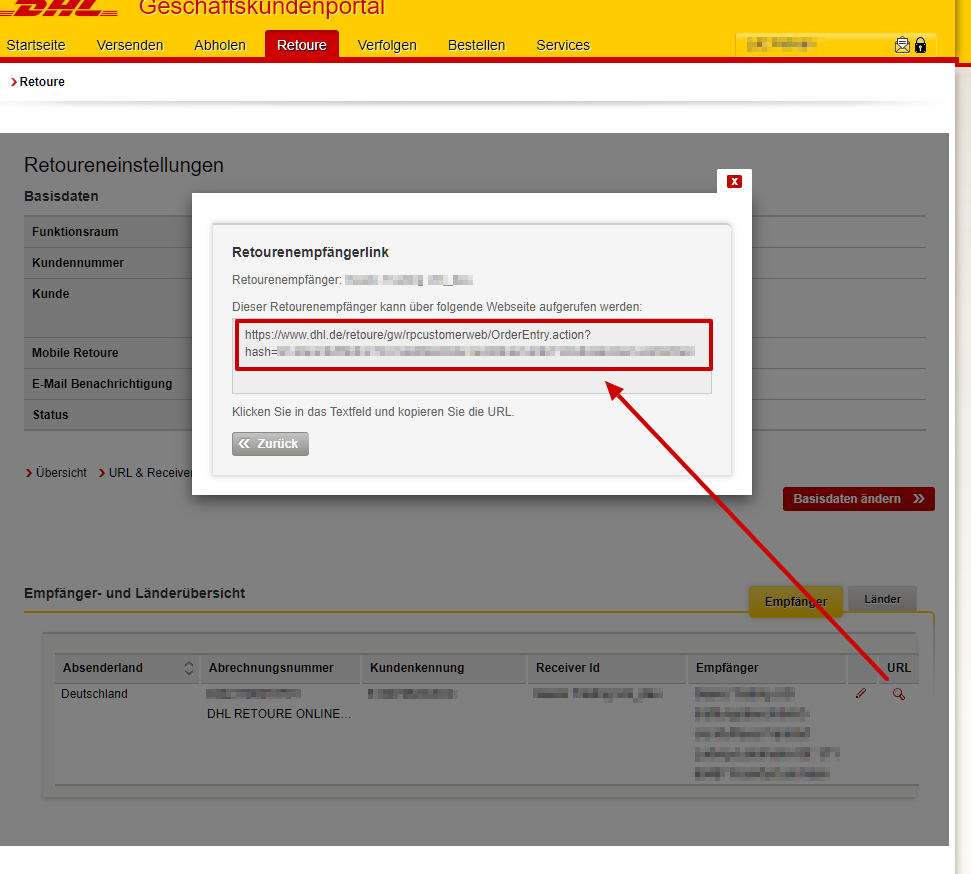Click the Geschäftskundenportal title in the header

pyautogui.click(x=261, y=8)
